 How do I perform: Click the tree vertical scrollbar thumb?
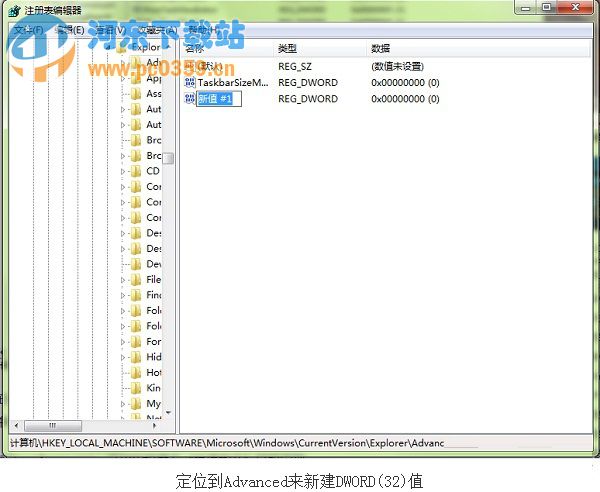coord(168,158)
